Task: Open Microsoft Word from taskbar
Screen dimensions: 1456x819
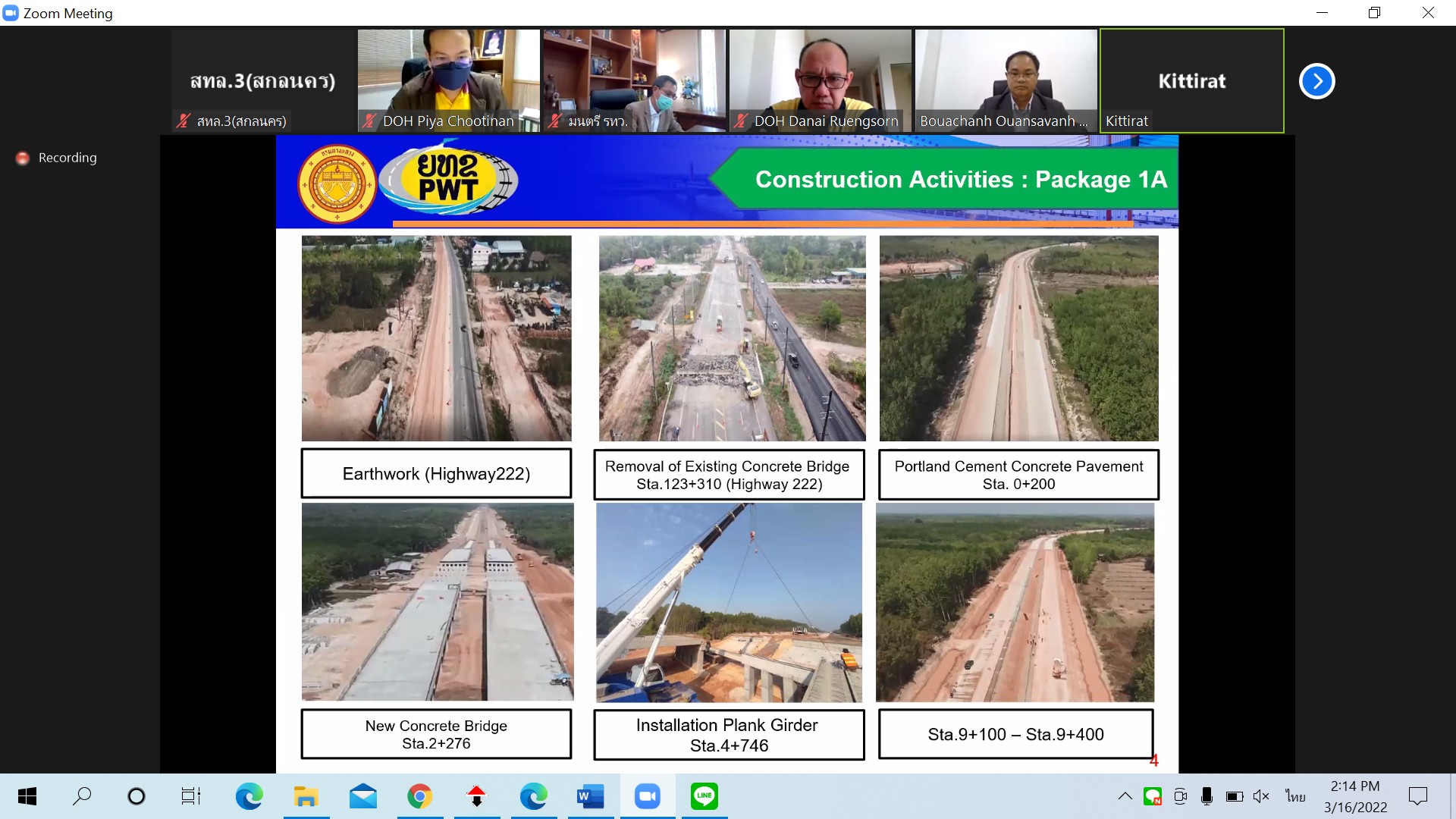Action: coord(590,796)
